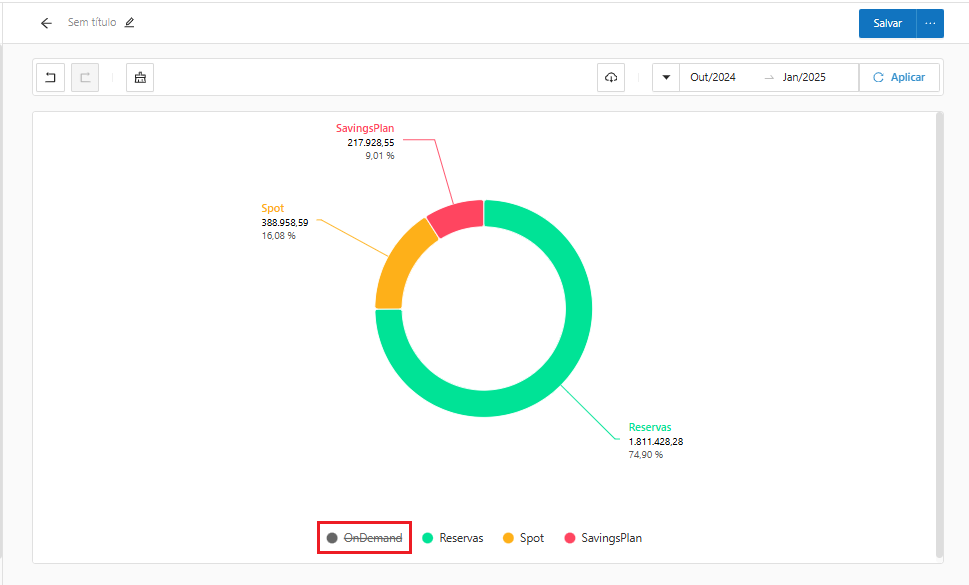
Task: Toggle OnDemand series in legend
Action: 365,538
